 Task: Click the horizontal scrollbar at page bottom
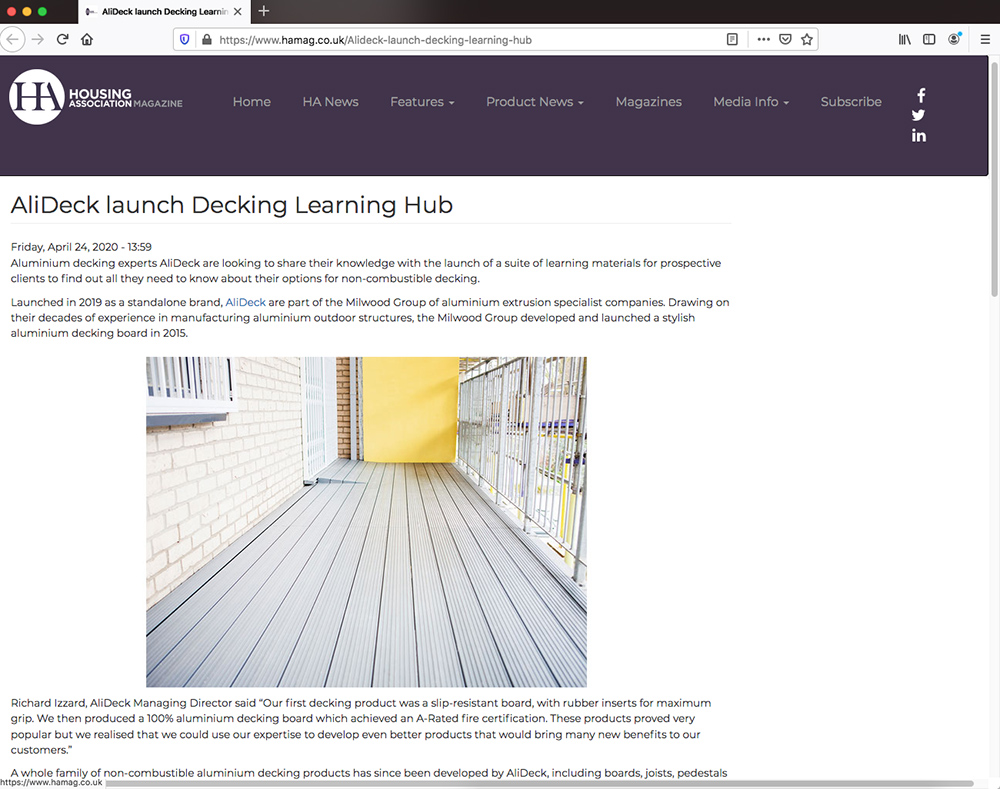[x=539, y=783]
